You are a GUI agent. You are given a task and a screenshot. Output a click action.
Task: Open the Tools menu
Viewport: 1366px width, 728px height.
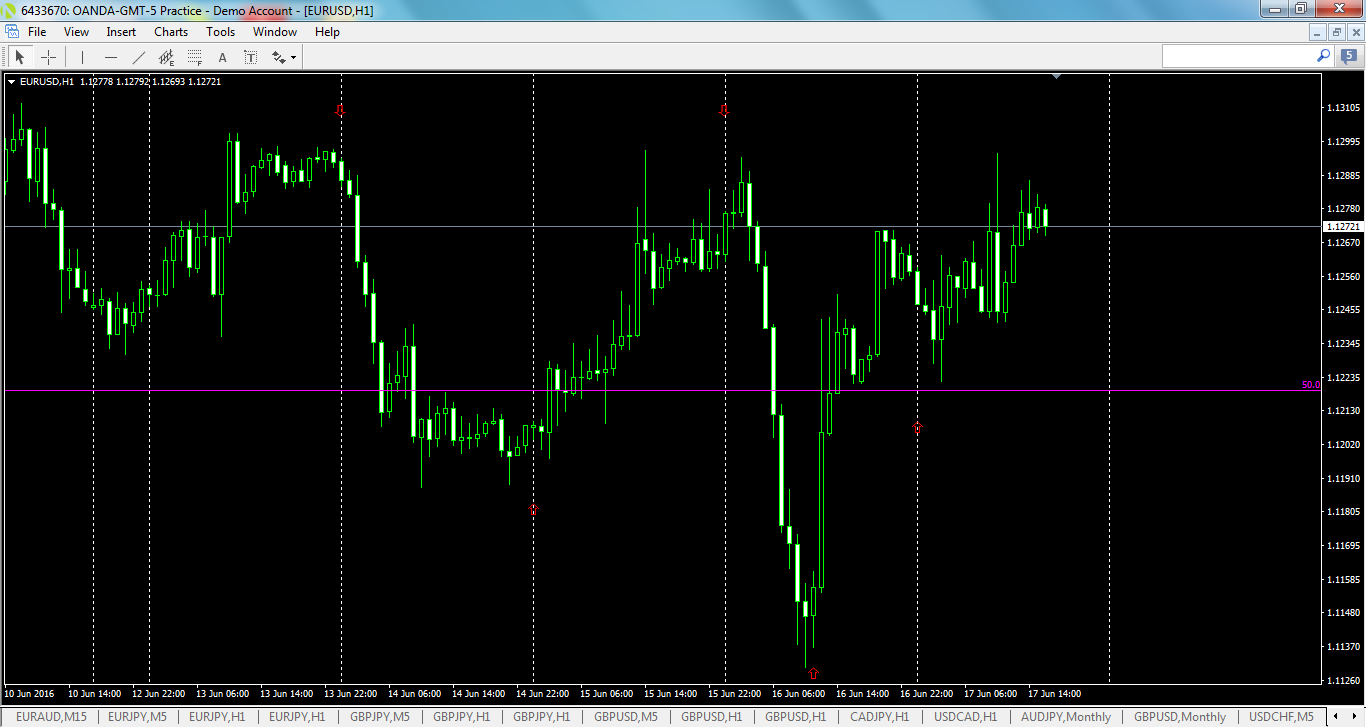click(x=220, y=31)
